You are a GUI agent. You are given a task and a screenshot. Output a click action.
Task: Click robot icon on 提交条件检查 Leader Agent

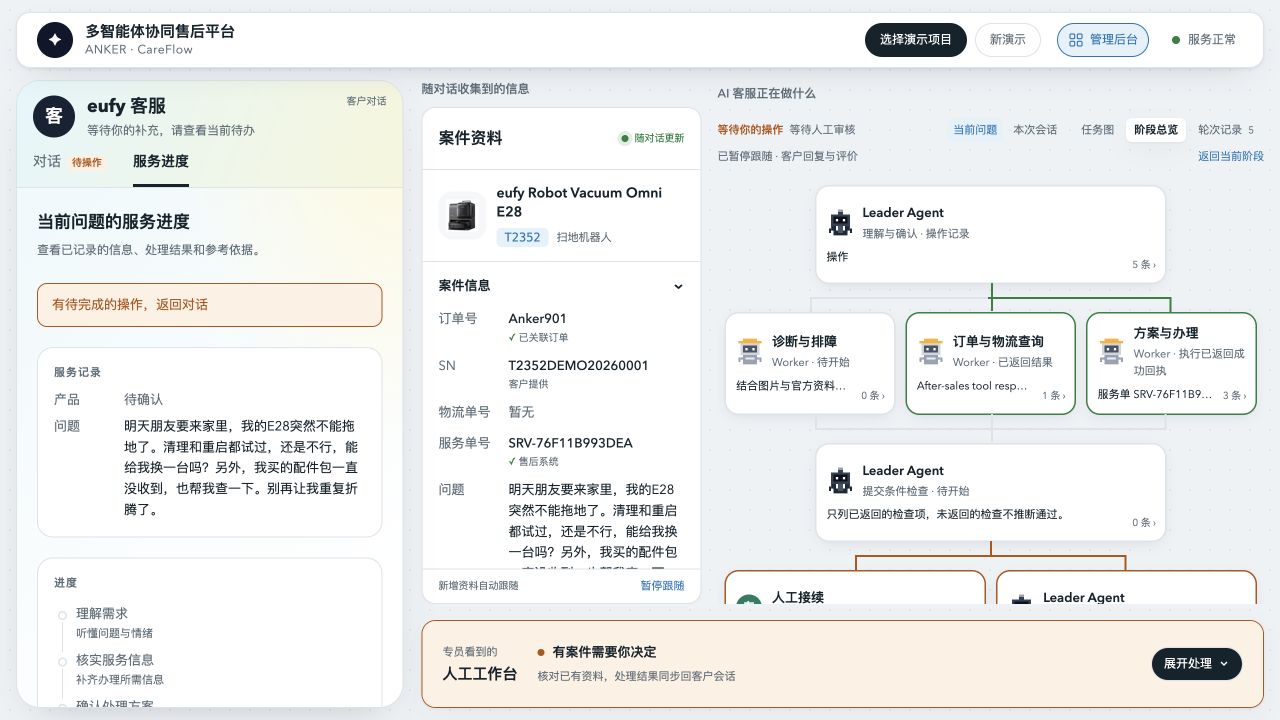[841, 480]
